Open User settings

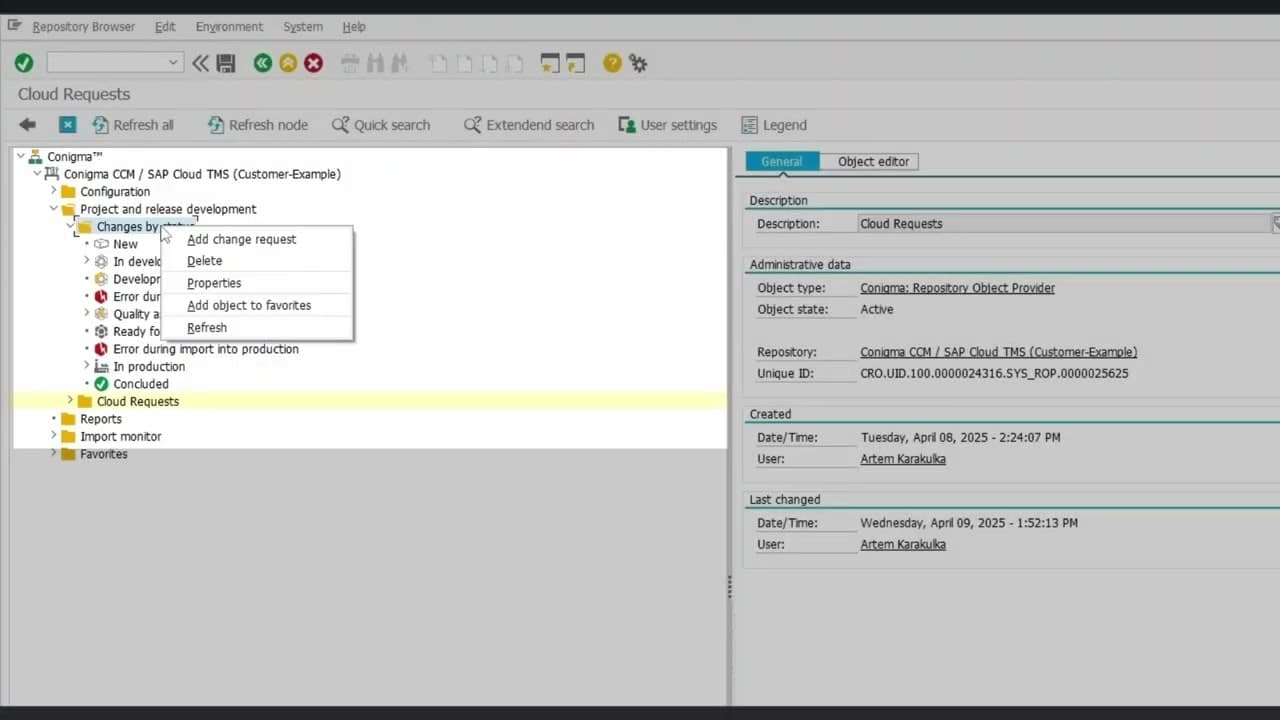668,125
